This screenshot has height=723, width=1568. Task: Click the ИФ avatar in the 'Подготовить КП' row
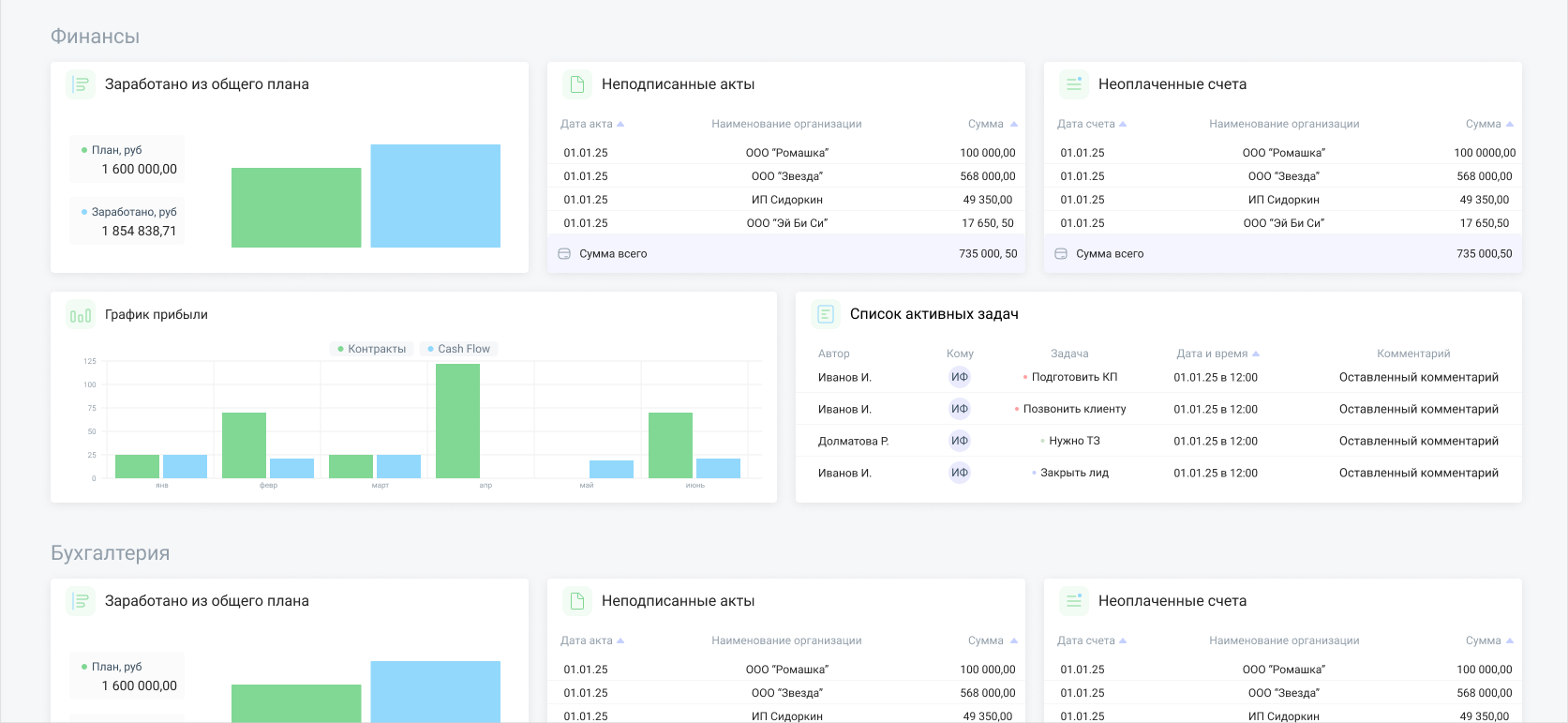point(960,377)
